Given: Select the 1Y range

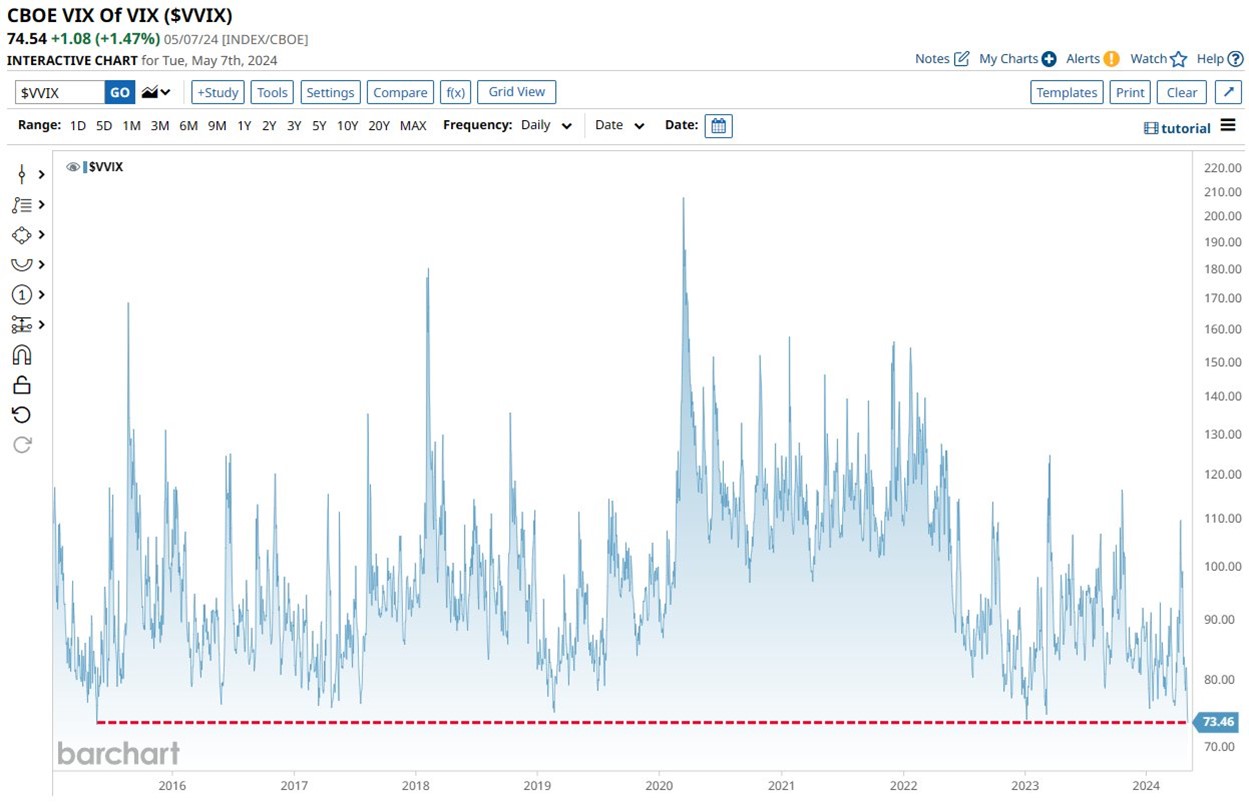Looking at the screenshot, I should [x=244, y=126].
